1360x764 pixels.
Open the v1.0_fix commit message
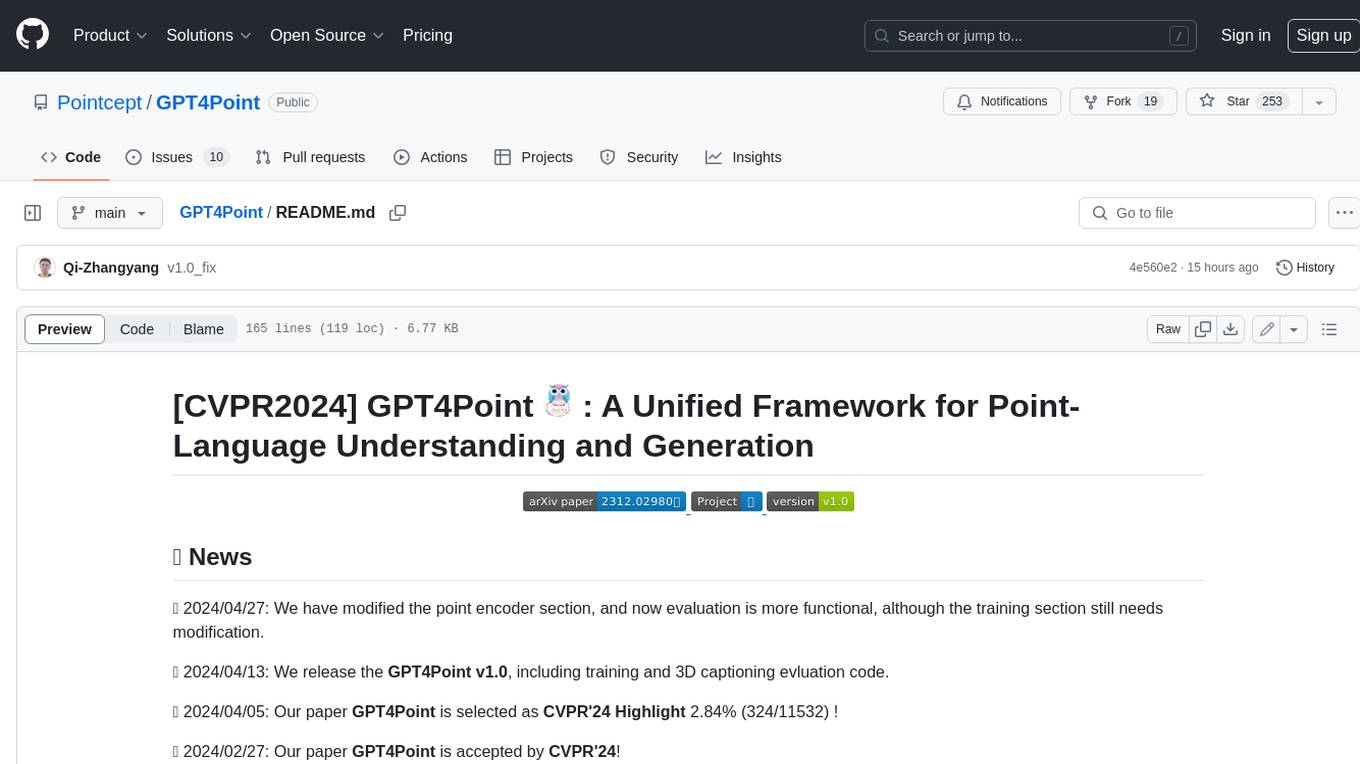(x=191, y=268)
